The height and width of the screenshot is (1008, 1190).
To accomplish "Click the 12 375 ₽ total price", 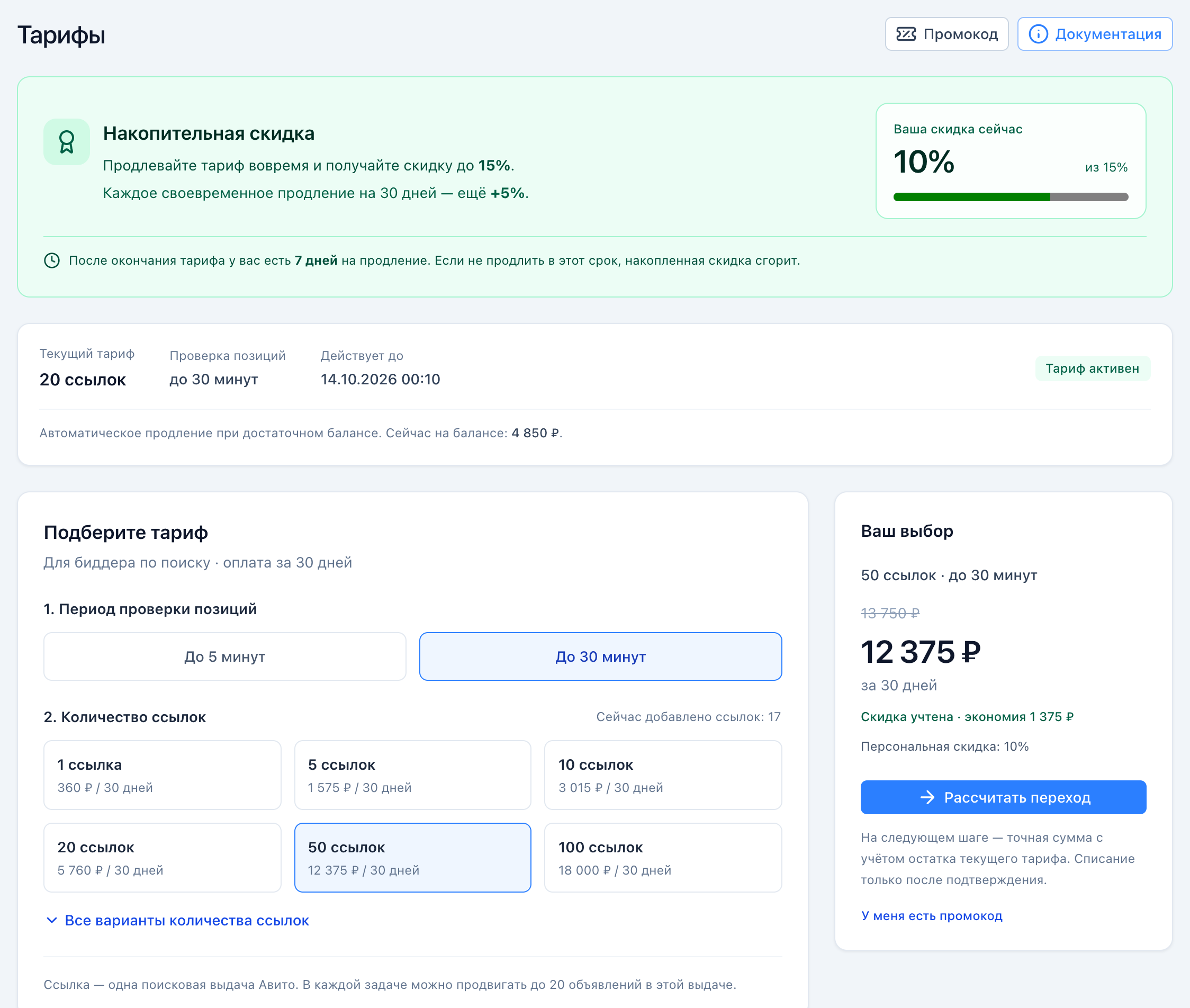I will pos(921,652).
